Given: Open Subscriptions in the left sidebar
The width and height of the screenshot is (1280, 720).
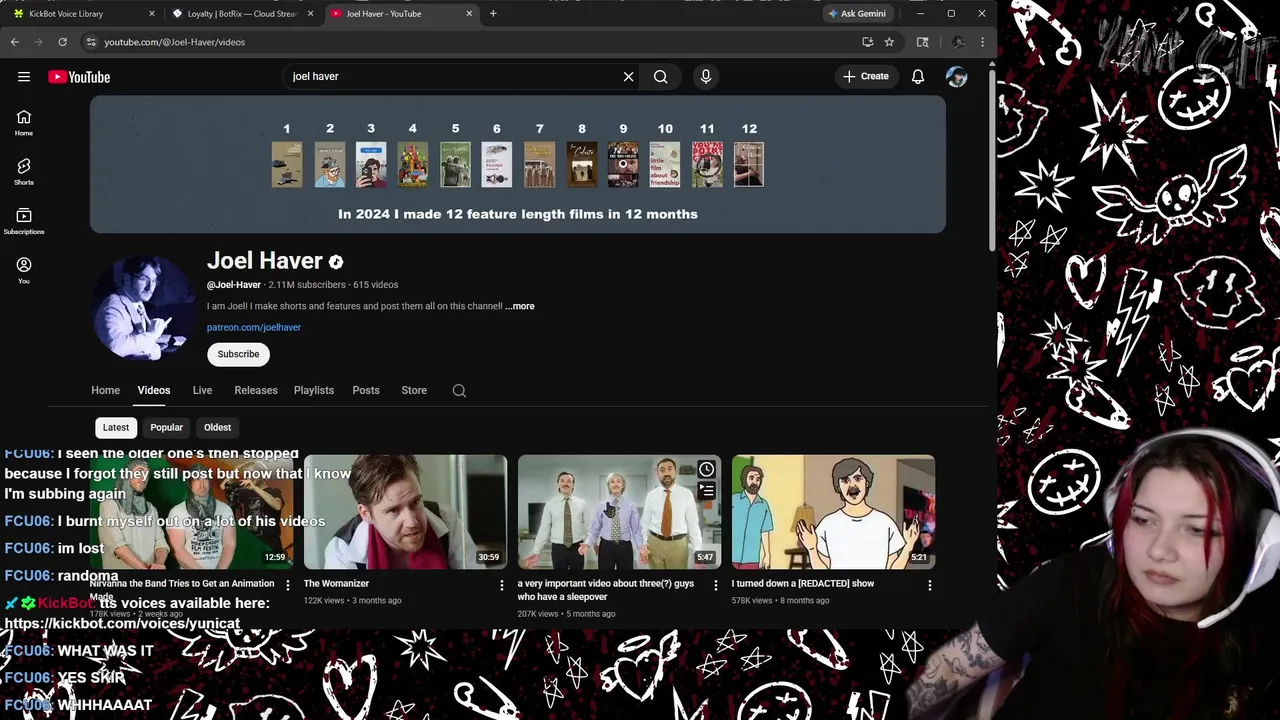Looking at the screenshot, I should (x=24, y=221).
